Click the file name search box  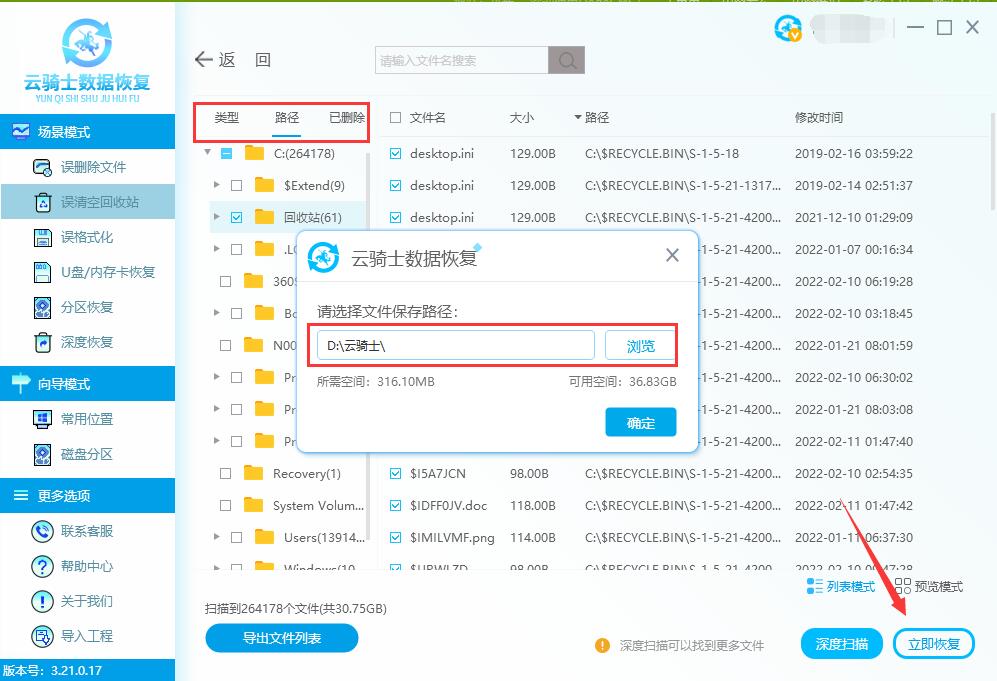click(462, 60)
